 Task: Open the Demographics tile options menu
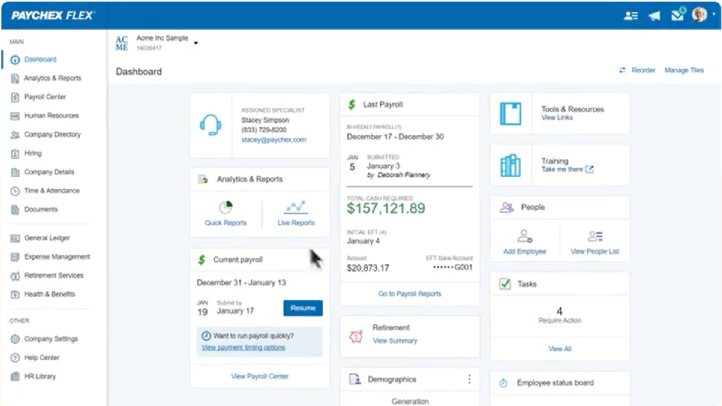[469, 379]
